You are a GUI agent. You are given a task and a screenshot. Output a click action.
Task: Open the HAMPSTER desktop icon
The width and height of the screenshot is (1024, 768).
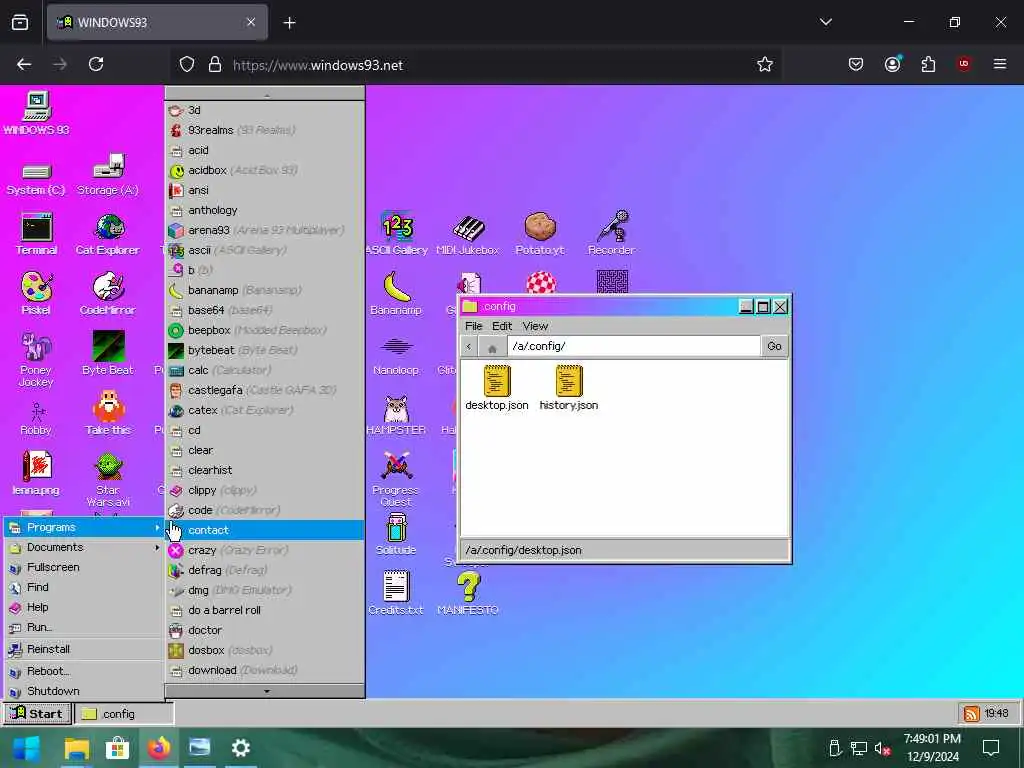(x=396, y=415)
